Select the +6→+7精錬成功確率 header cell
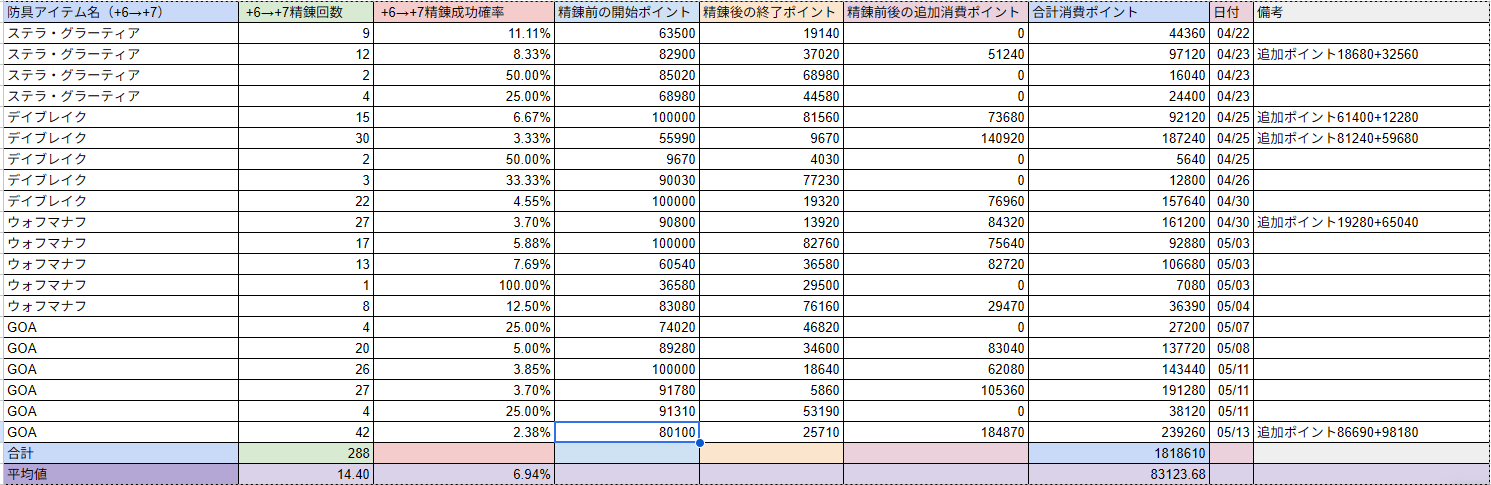 point(465,13)
